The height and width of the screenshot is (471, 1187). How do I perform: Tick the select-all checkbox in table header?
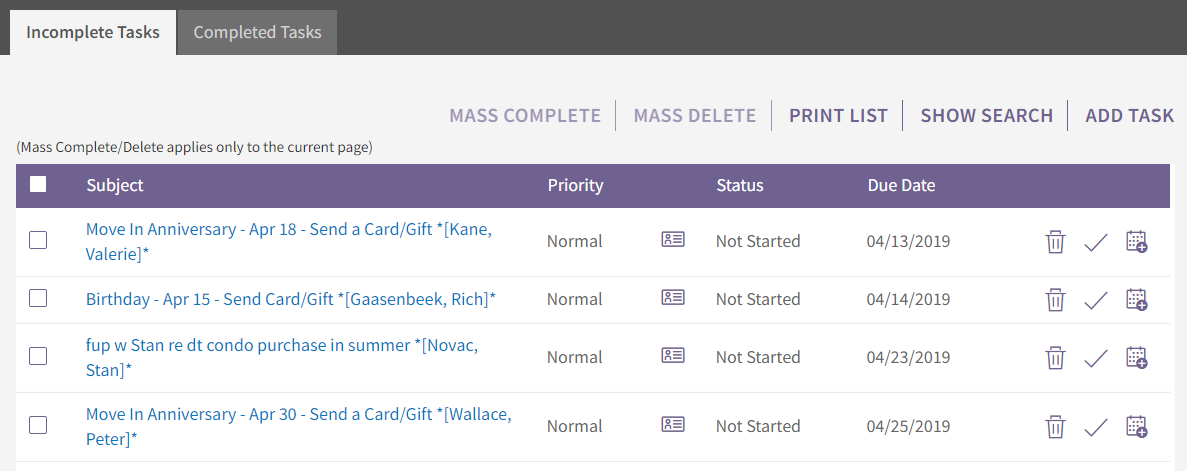pyautogui.click(x=38, y=184)
